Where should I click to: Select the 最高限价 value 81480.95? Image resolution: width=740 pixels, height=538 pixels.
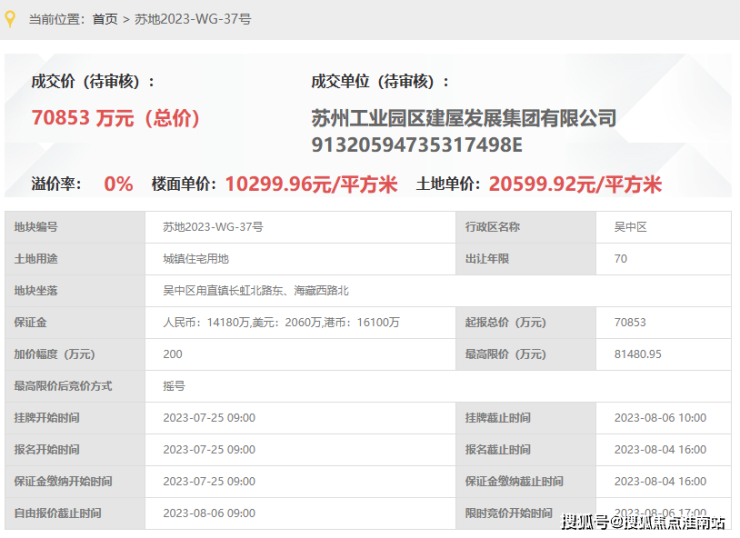click(636, 354)
